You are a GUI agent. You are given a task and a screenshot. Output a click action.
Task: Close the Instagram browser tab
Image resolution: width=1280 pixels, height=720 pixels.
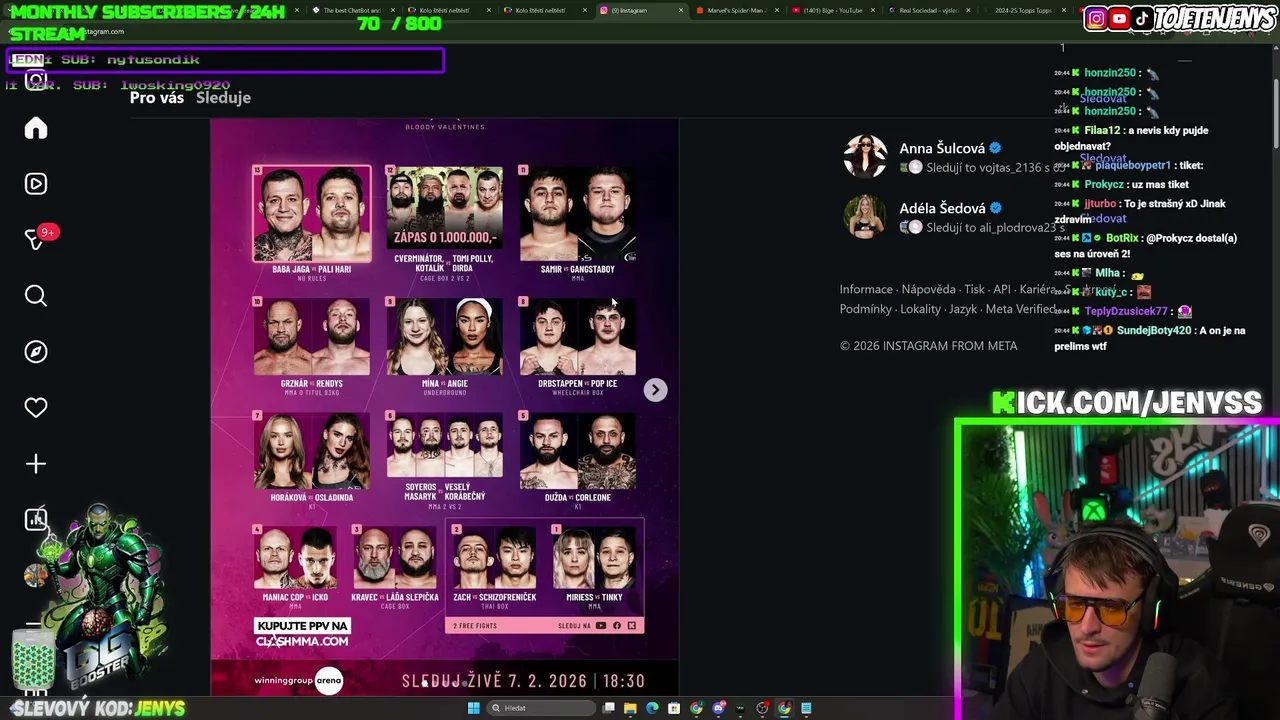pos(681,10)
